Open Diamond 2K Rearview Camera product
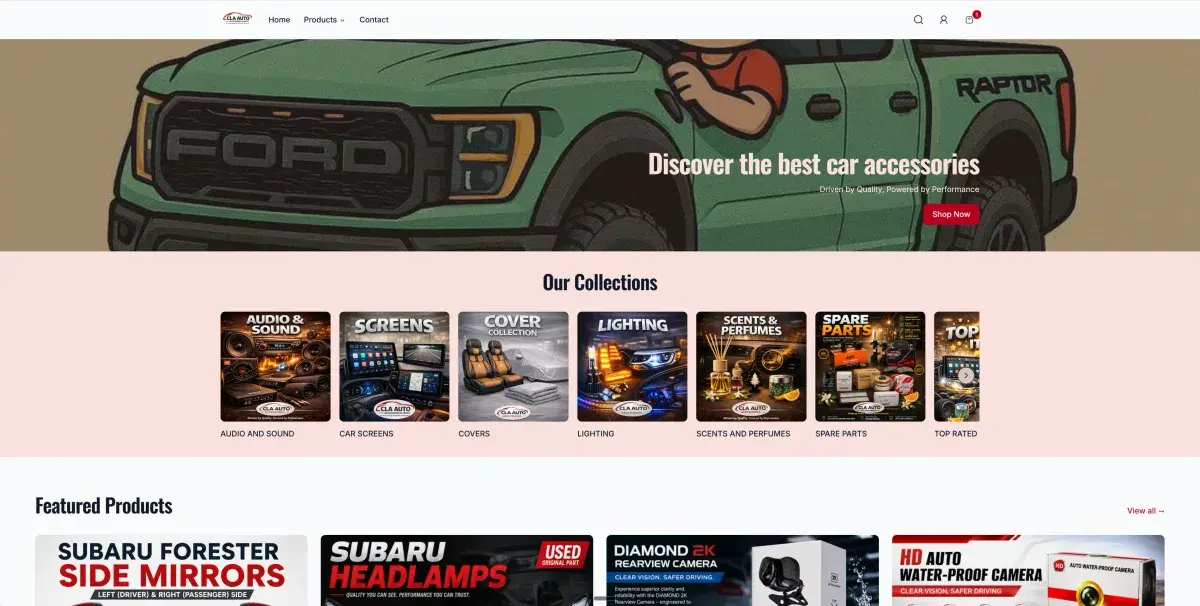 (742, 570)
